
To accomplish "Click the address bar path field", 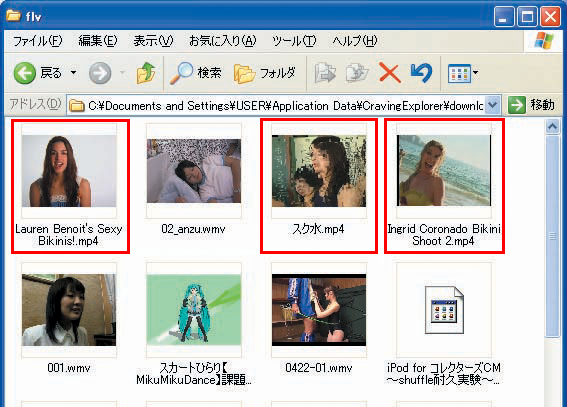I will click(285, 106).
